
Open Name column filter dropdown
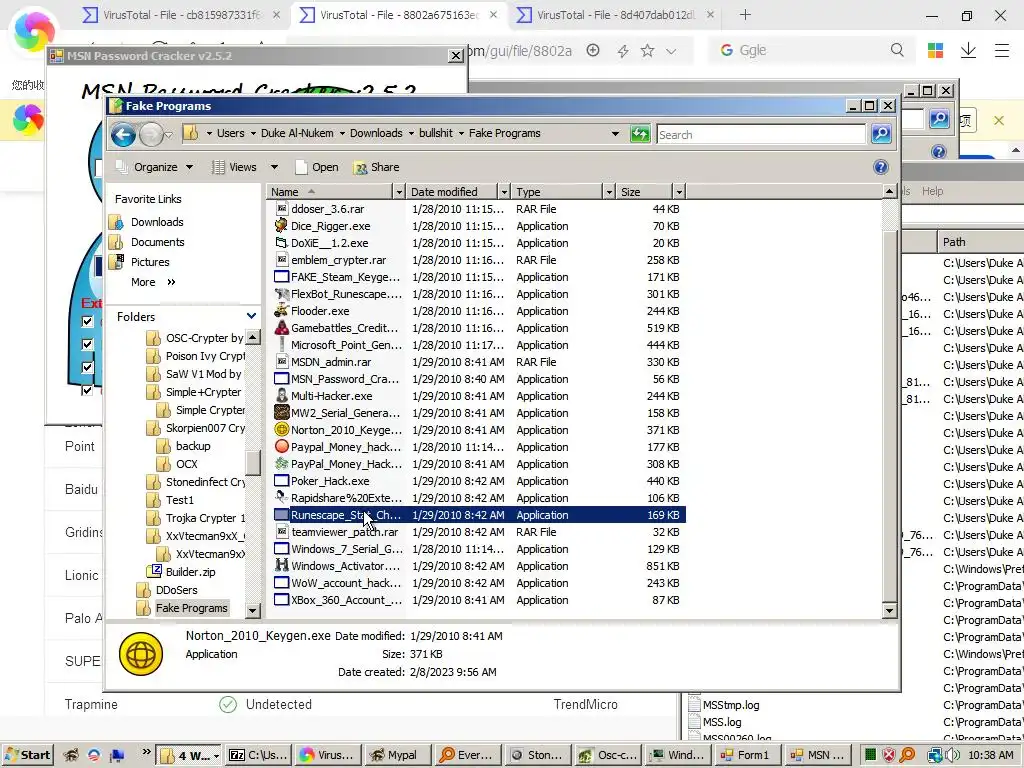399,192
